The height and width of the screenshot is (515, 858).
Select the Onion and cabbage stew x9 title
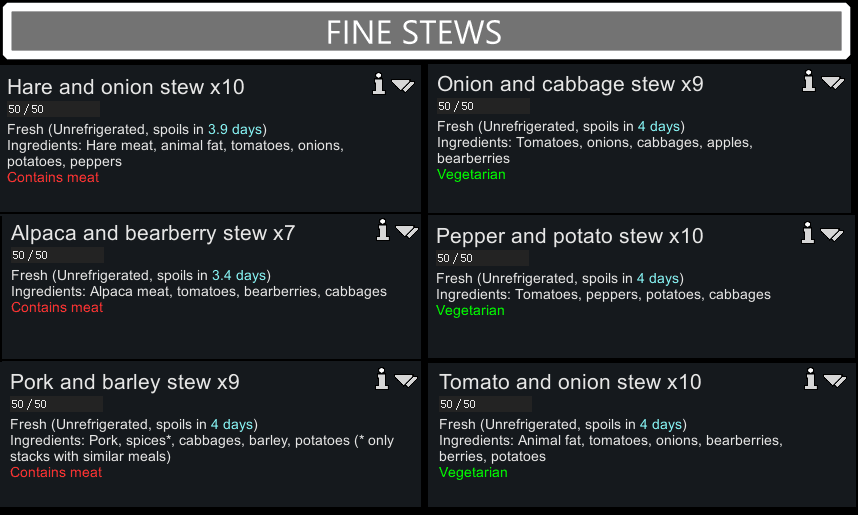(570, 84)
